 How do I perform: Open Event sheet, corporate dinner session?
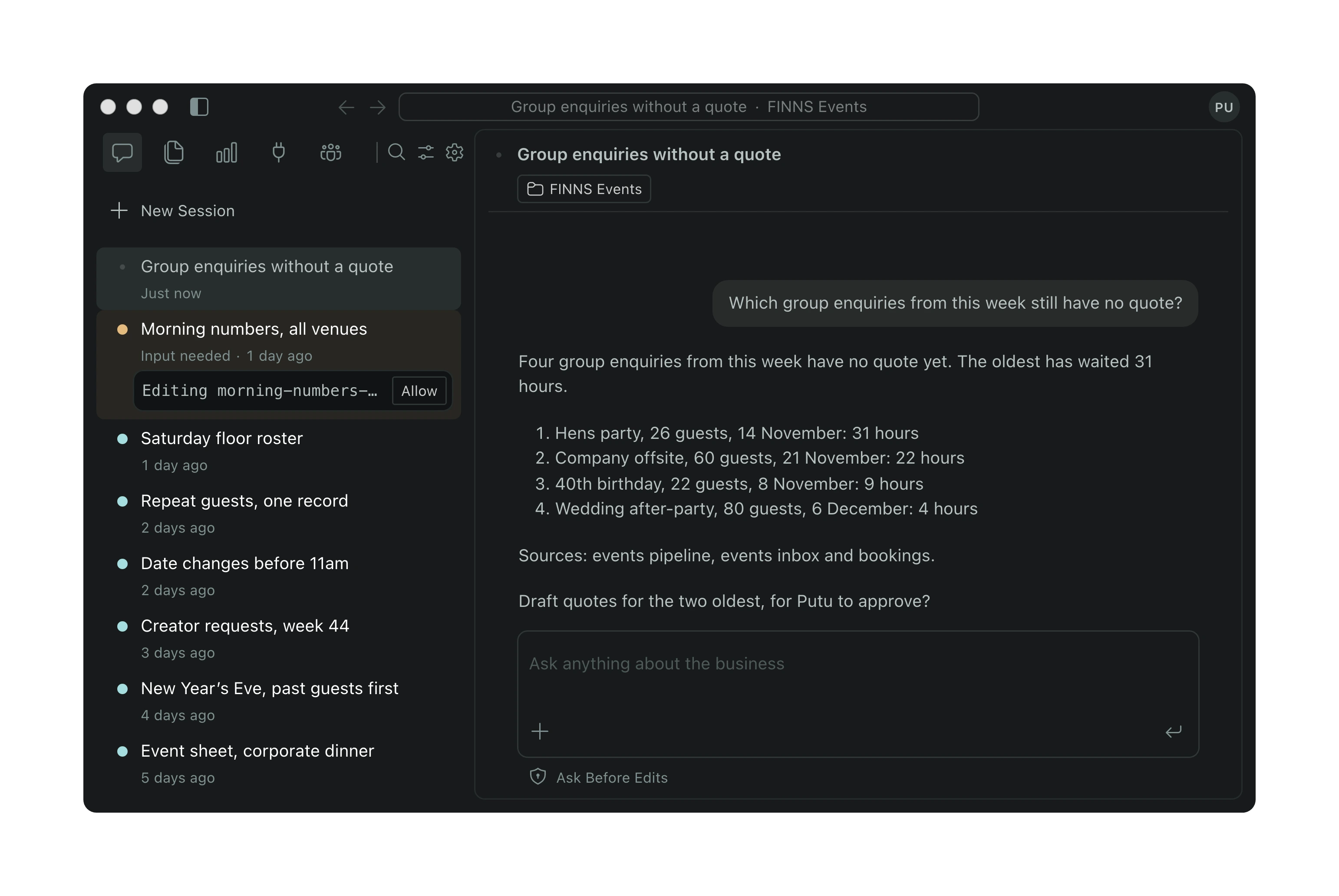coord(279,764)
